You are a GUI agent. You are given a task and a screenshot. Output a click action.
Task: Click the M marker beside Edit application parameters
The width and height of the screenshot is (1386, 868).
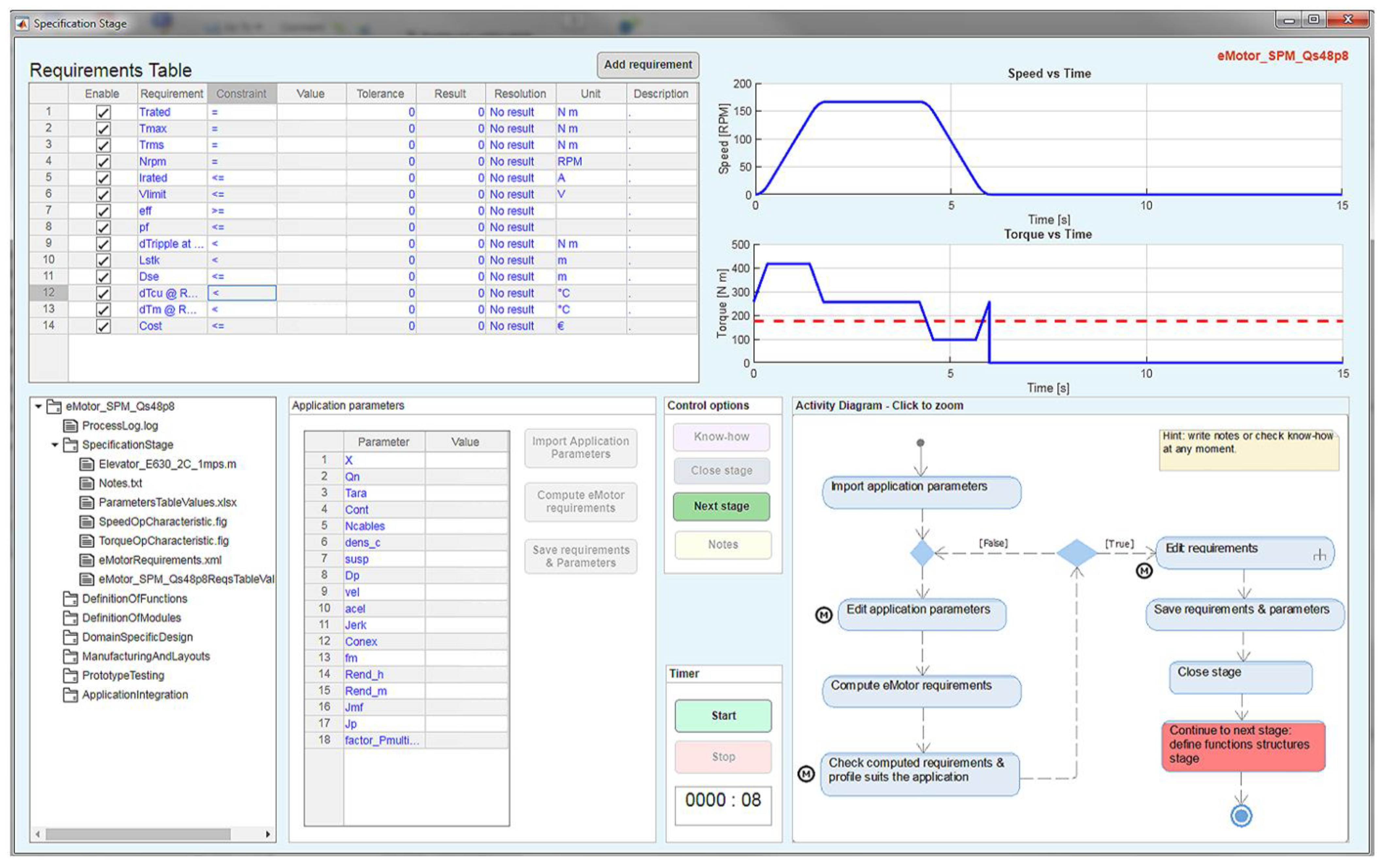(x=823, y=615)
